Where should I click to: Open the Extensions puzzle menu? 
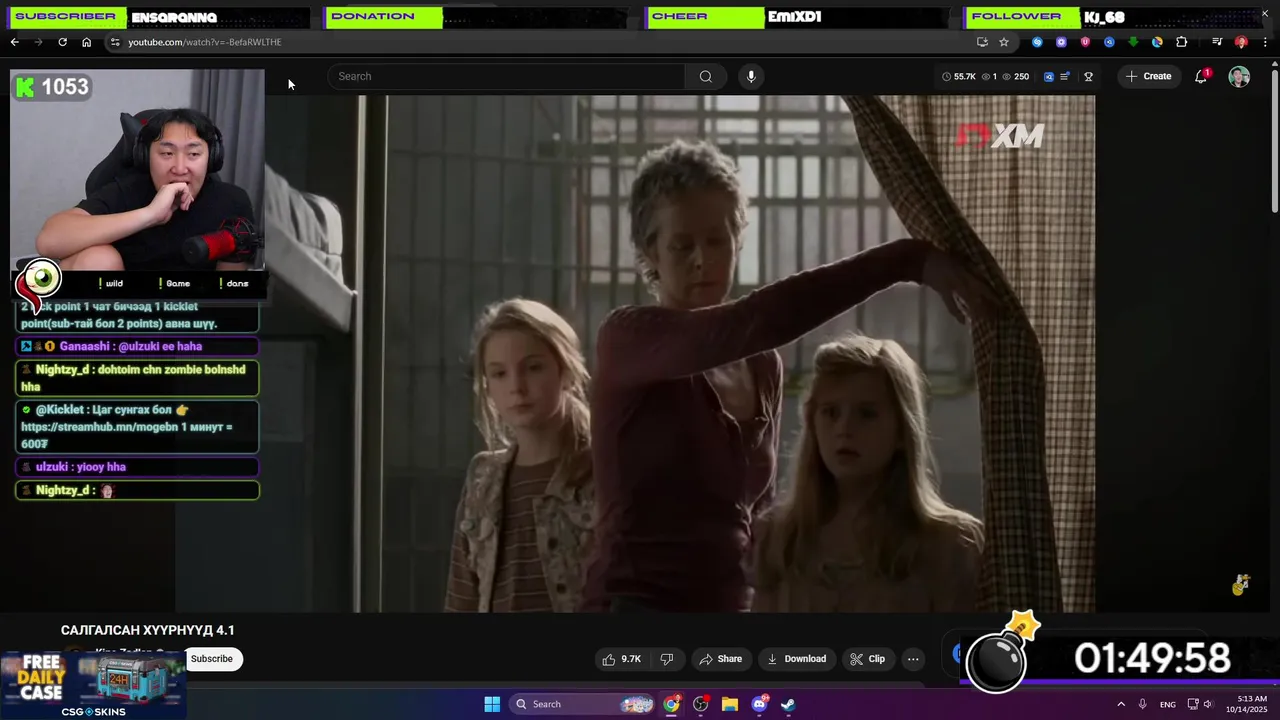tap(1181, 42)
